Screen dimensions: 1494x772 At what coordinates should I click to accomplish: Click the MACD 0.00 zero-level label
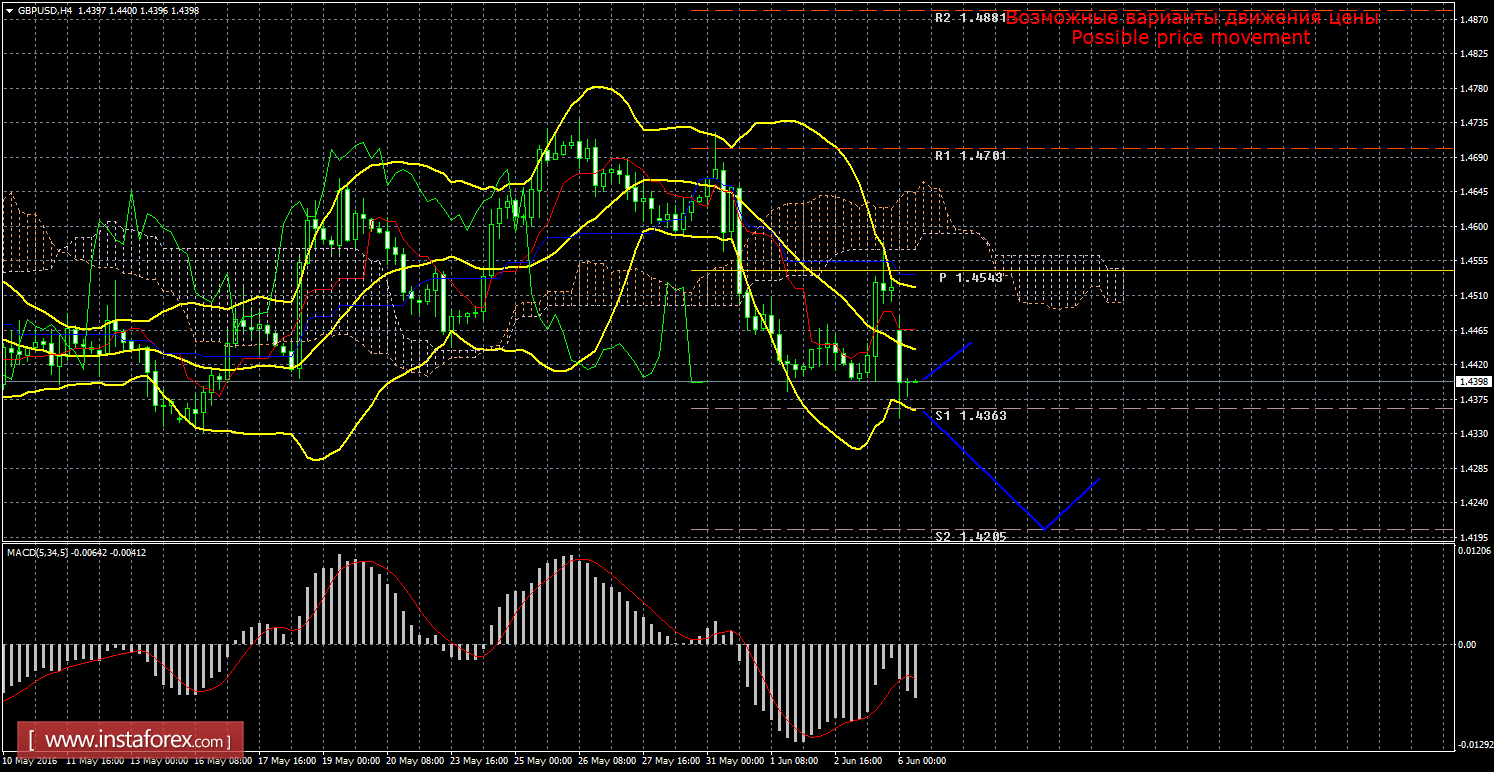(x=1466, y=644)
